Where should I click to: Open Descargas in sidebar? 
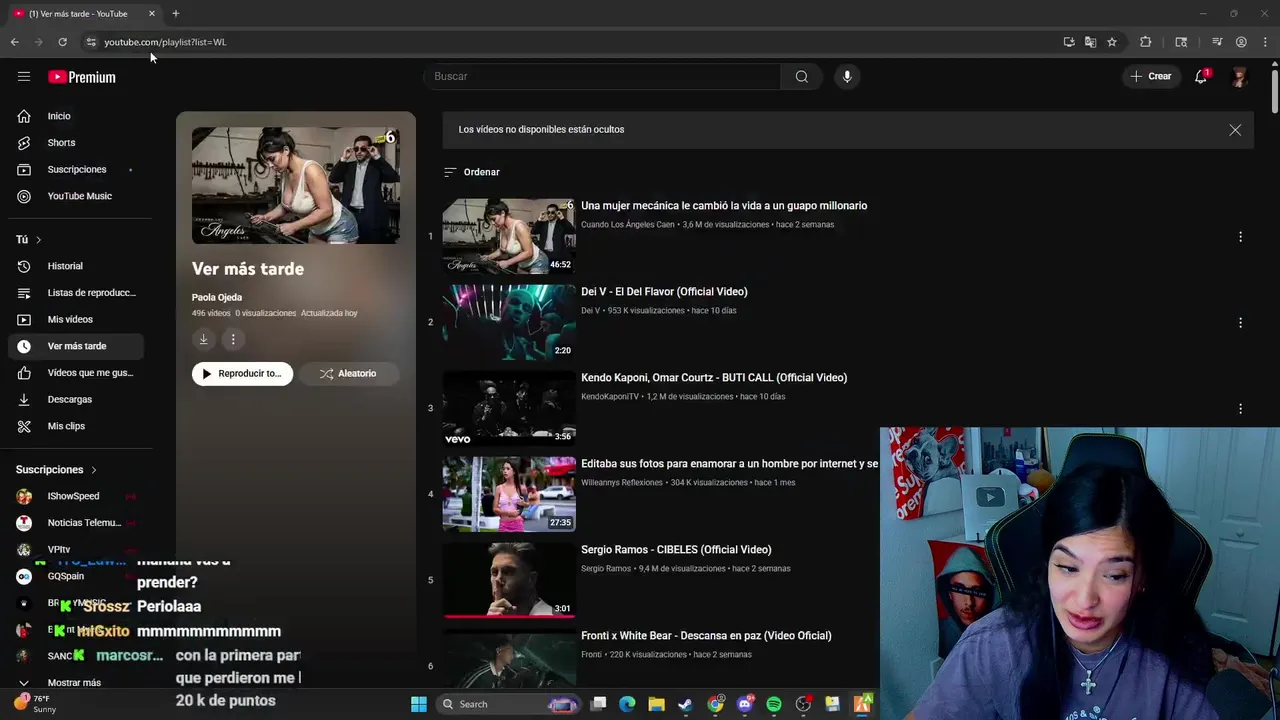click(x=76, y=399)
